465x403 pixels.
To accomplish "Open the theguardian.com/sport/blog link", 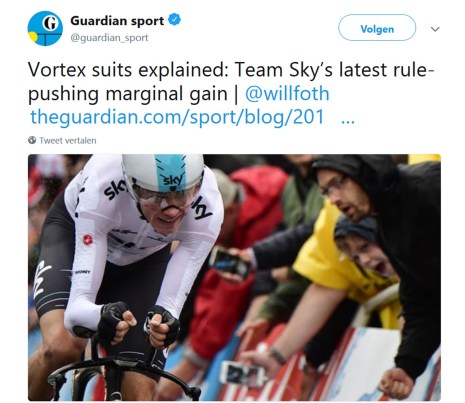I will (x=177, y=117).
